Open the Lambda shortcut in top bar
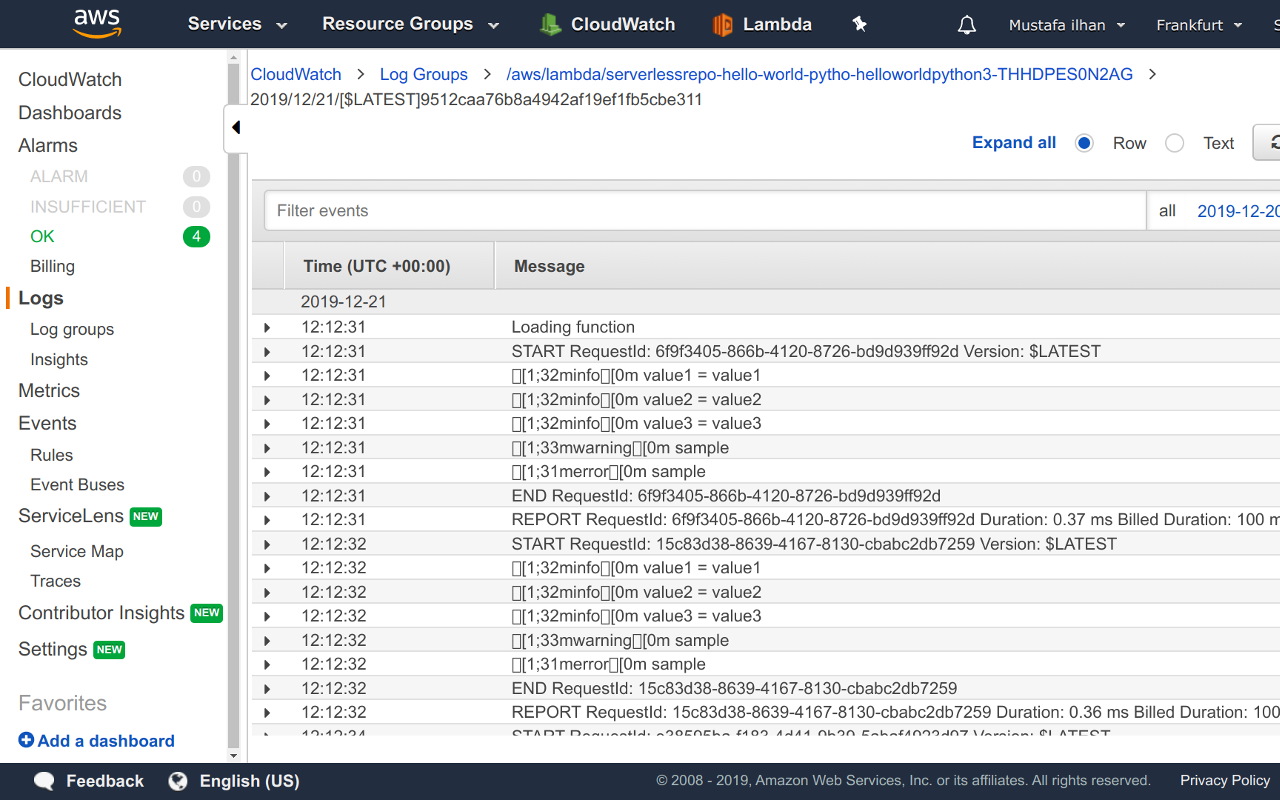Viewport: 1280px width, 800px height. (762, 24)
